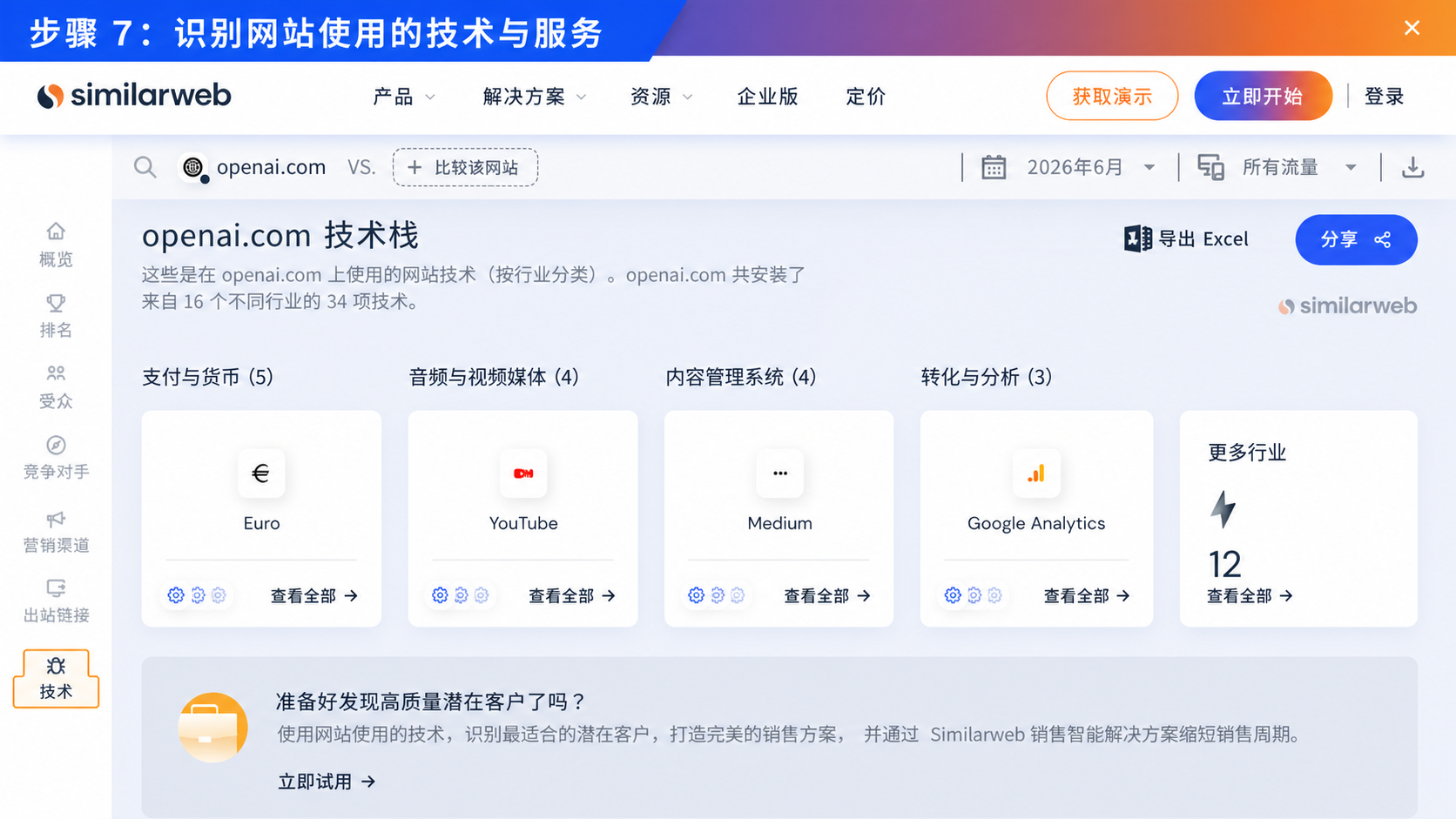The height and width of the screenshot is (819, 1456).
Task: Click the Google Analytics logo icon
Action: pos(1036,473)
